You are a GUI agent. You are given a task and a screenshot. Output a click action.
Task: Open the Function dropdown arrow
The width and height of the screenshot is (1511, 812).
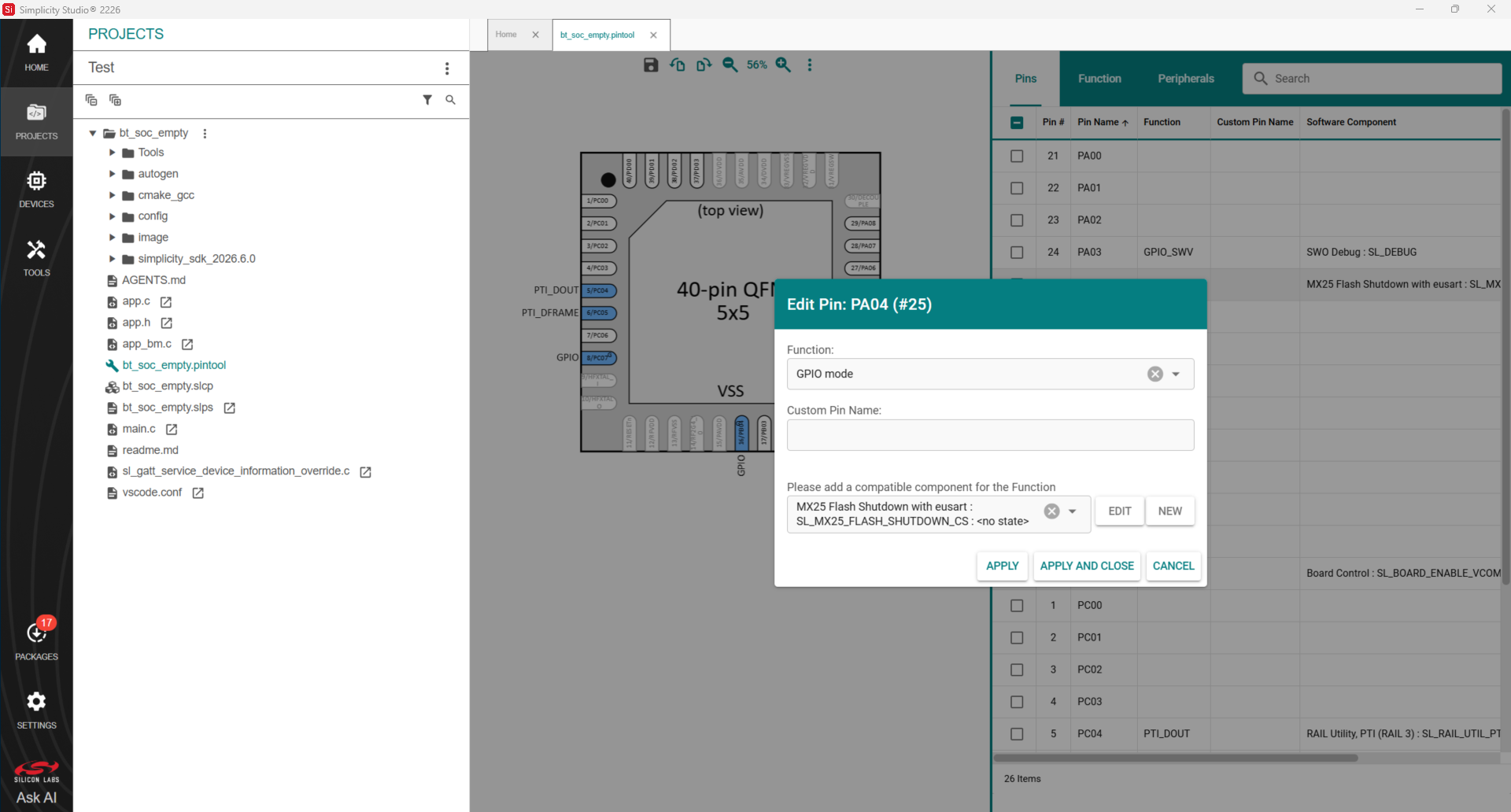(x=1176, y=375)
